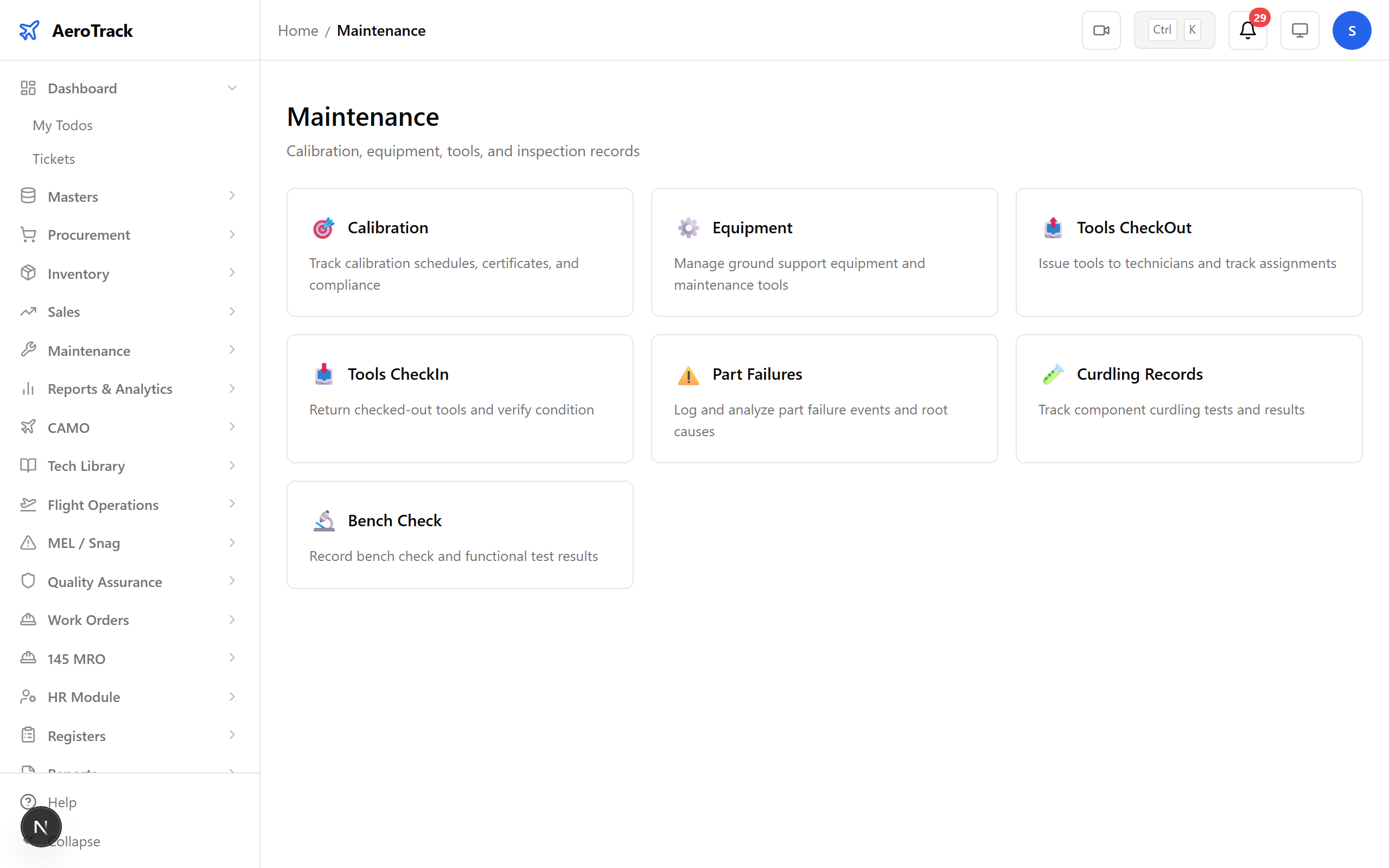Screen dimensions: 1389x868
Task: Select the HR Module menu entry
Action: coord(83,697)
